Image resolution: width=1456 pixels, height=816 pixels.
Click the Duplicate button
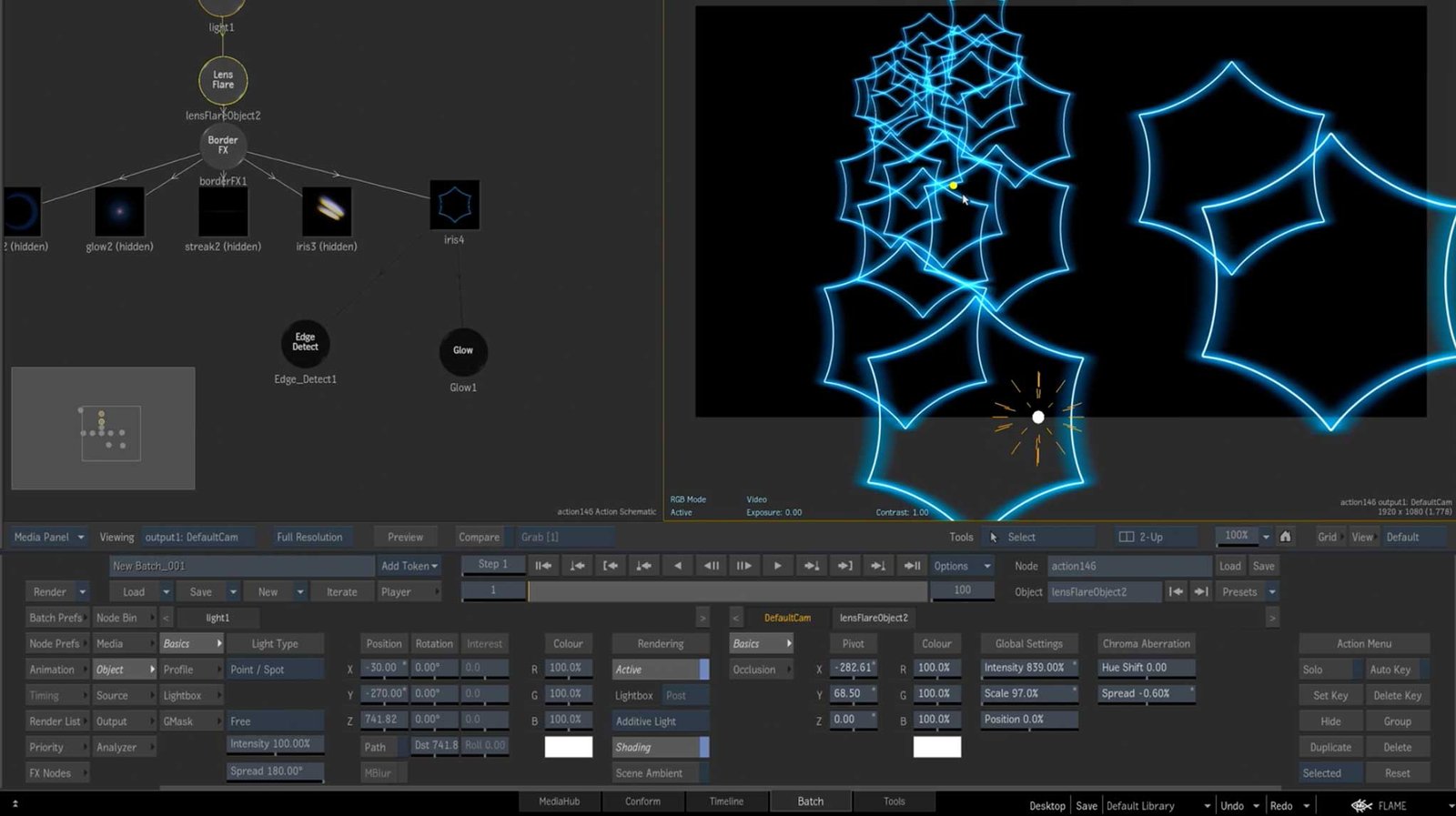1330,748
